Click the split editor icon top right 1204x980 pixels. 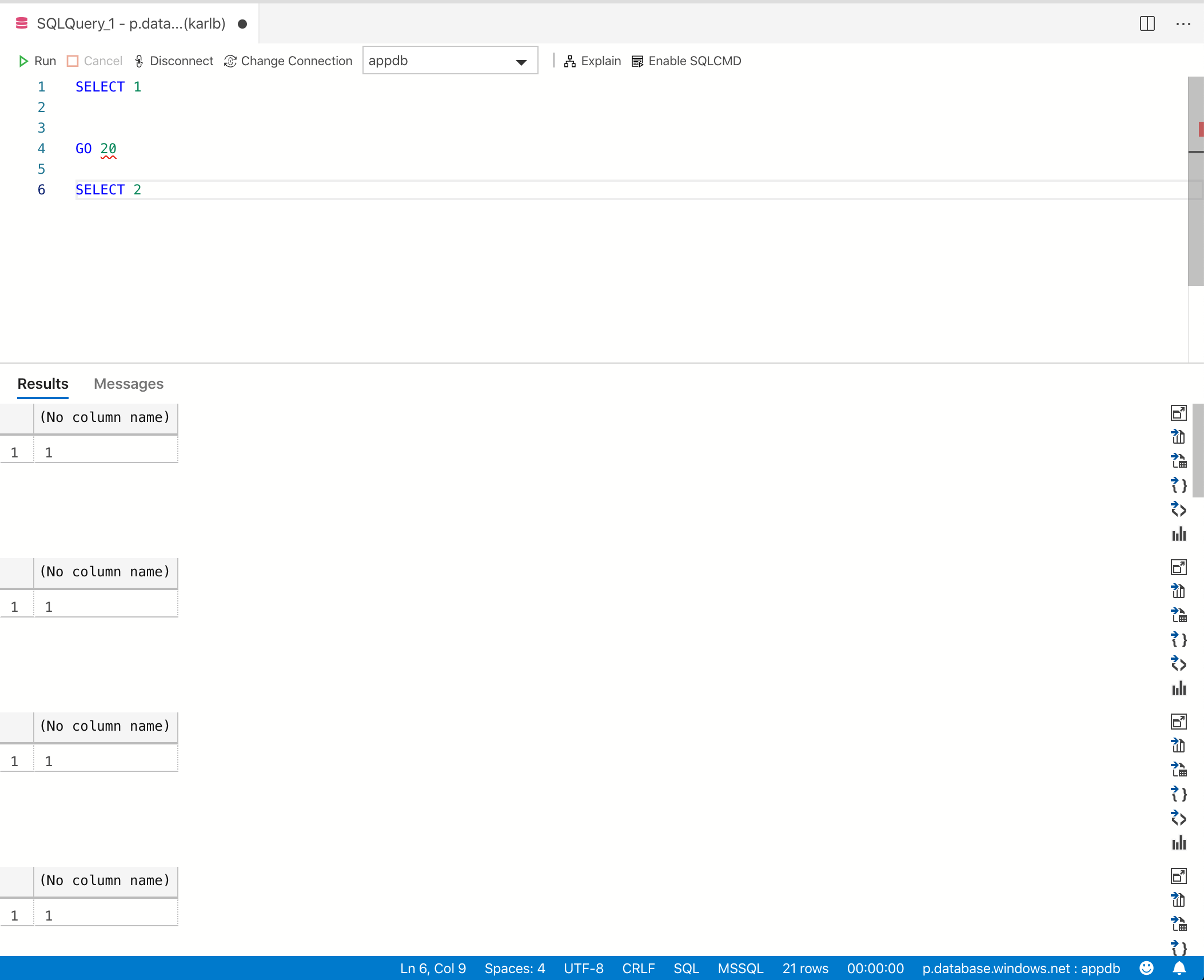pyautogui.click(x=1147, y=24)
